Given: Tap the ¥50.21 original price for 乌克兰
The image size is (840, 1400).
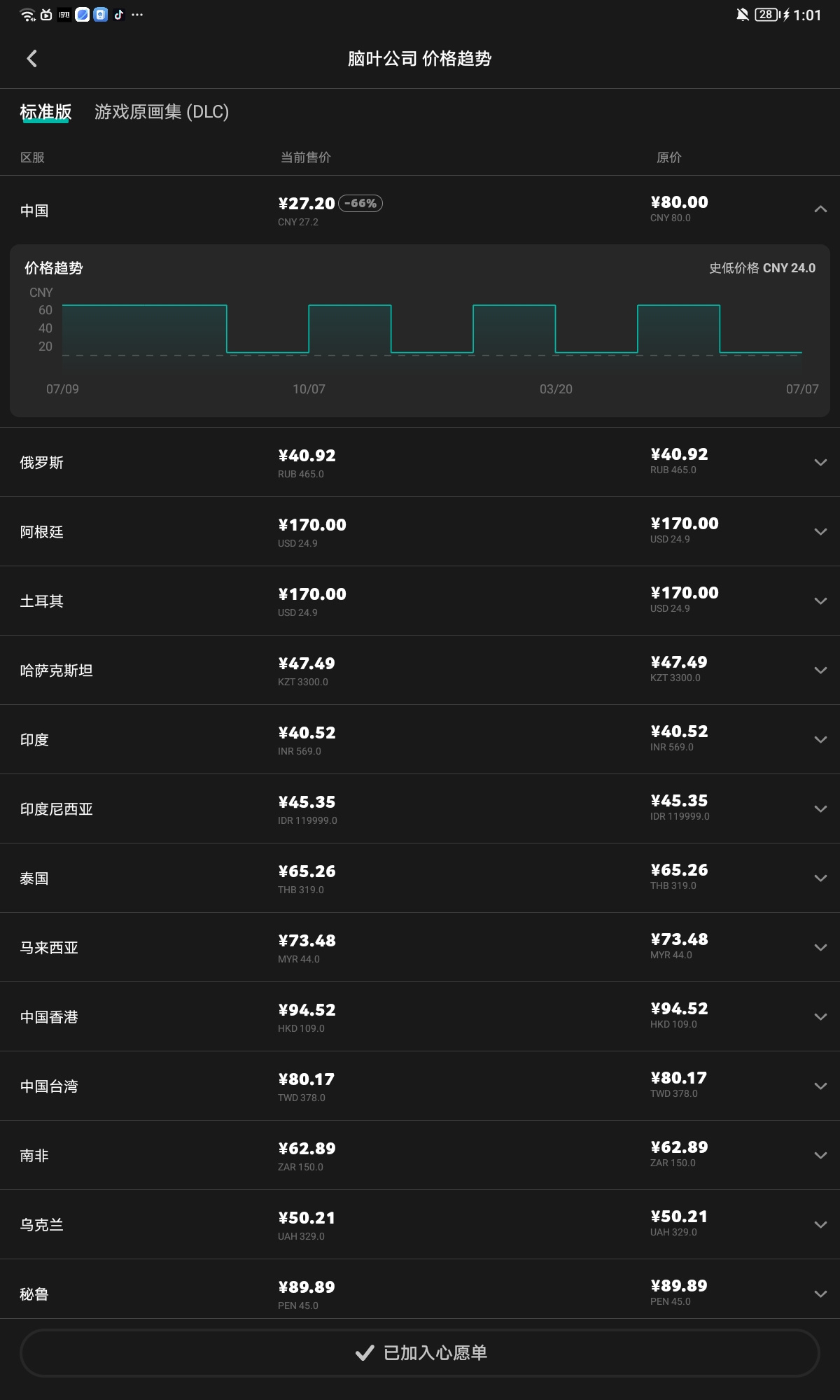Looking at the screenshot, I should click(x=679, y=1217).
